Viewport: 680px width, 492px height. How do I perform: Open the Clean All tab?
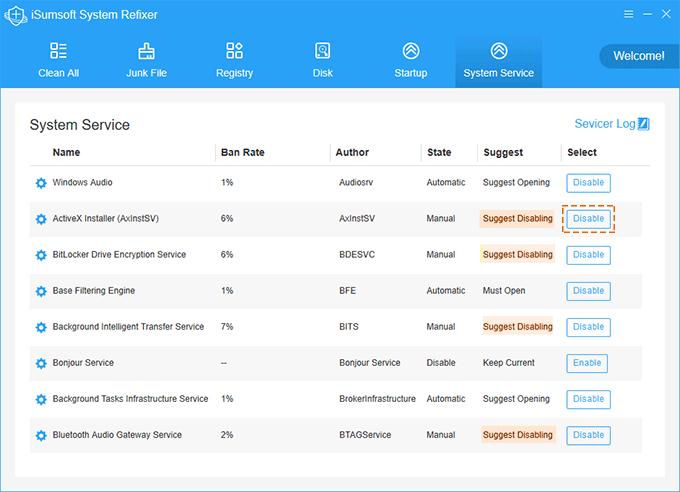(x=59, y=60)
